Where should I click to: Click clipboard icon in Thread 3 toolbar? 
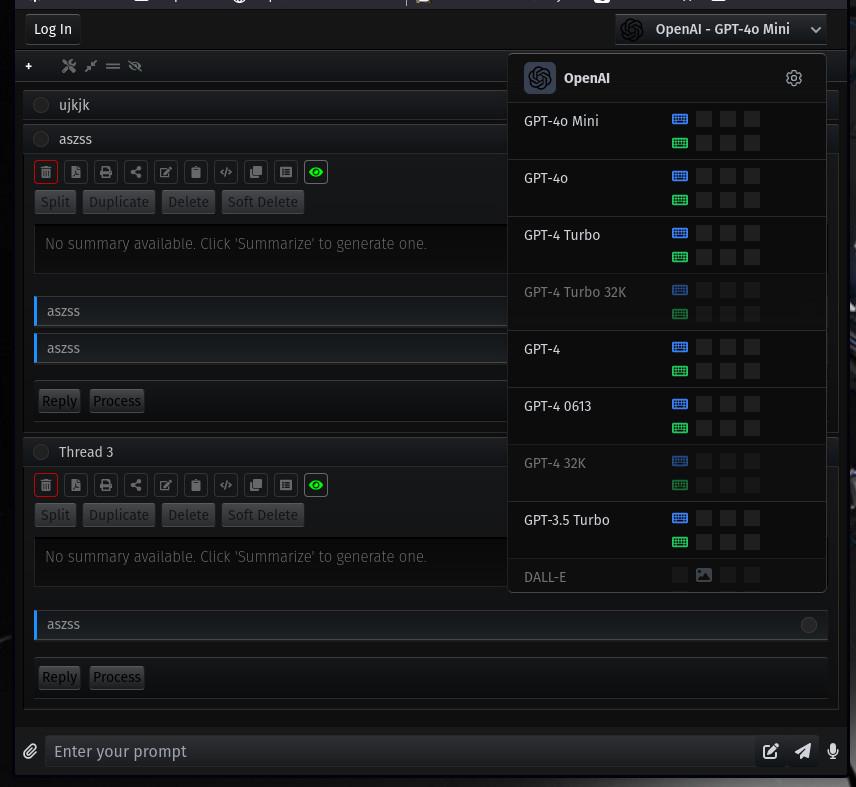(x=196, y=485)
